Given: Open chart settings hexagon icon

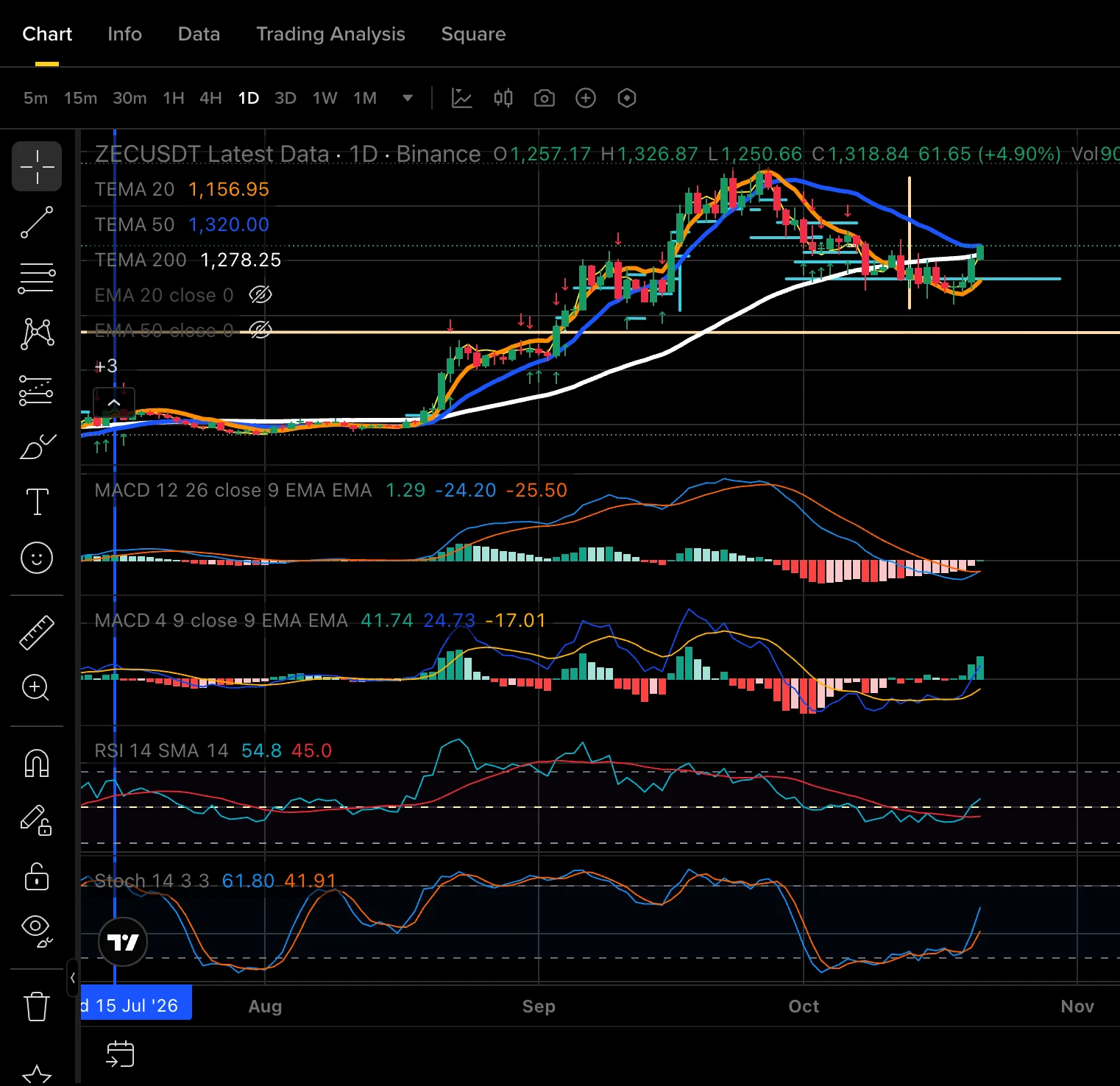Looking at the screenshot, I should (627, 98).
